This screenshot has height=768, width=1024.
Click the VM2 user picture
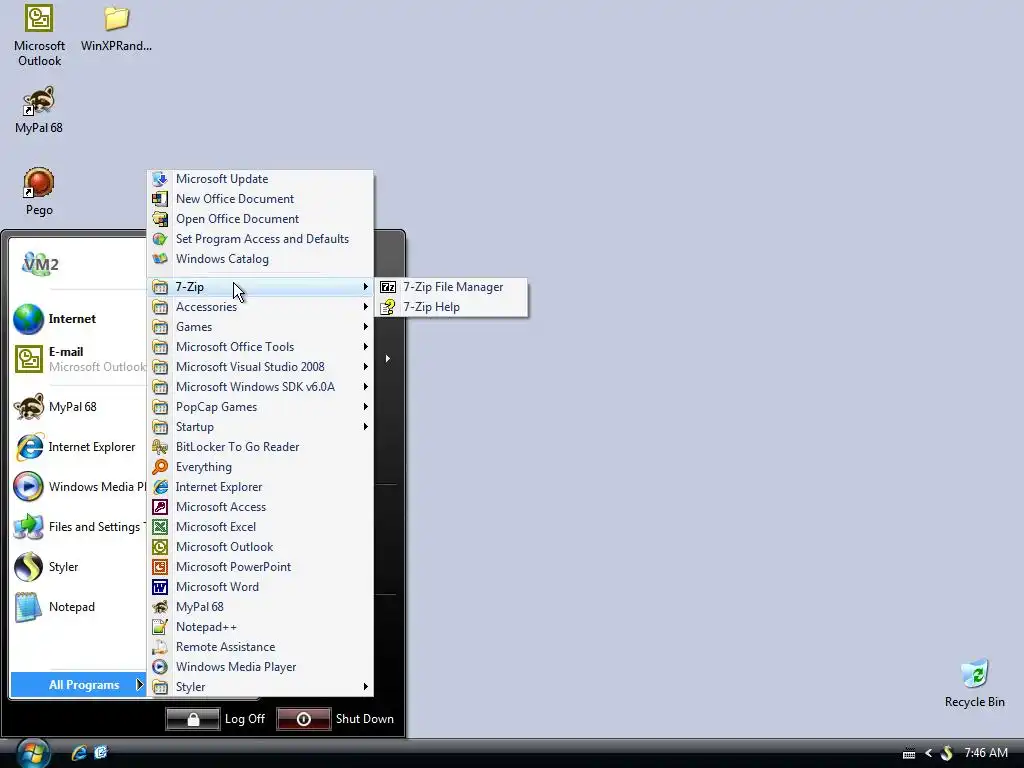coord(40,264)
